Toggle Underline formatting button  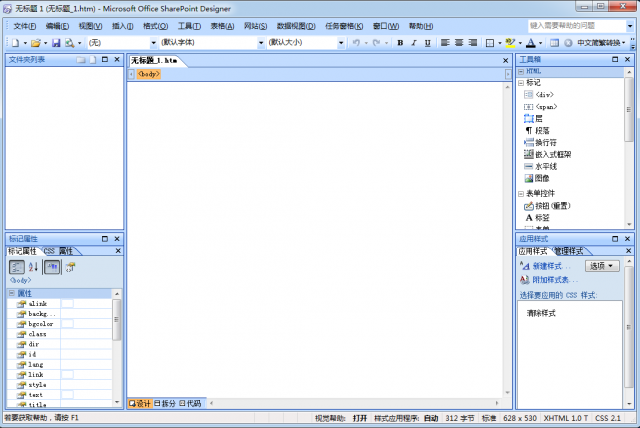[428, 43]
